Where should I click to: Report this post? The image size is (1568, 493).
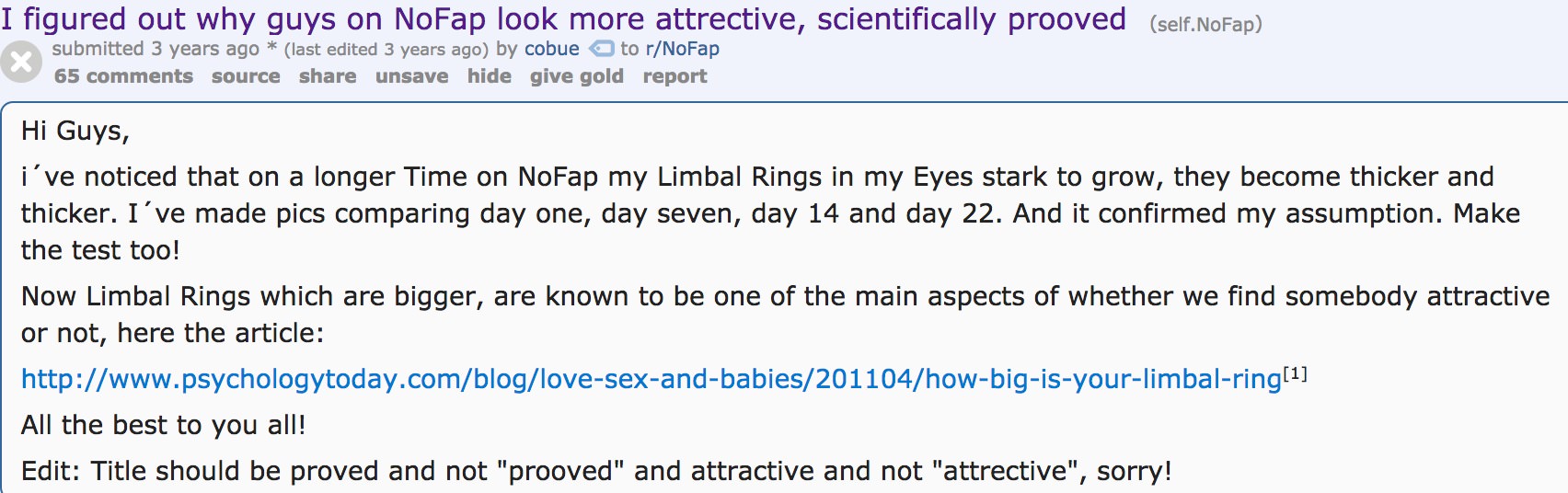674,76
